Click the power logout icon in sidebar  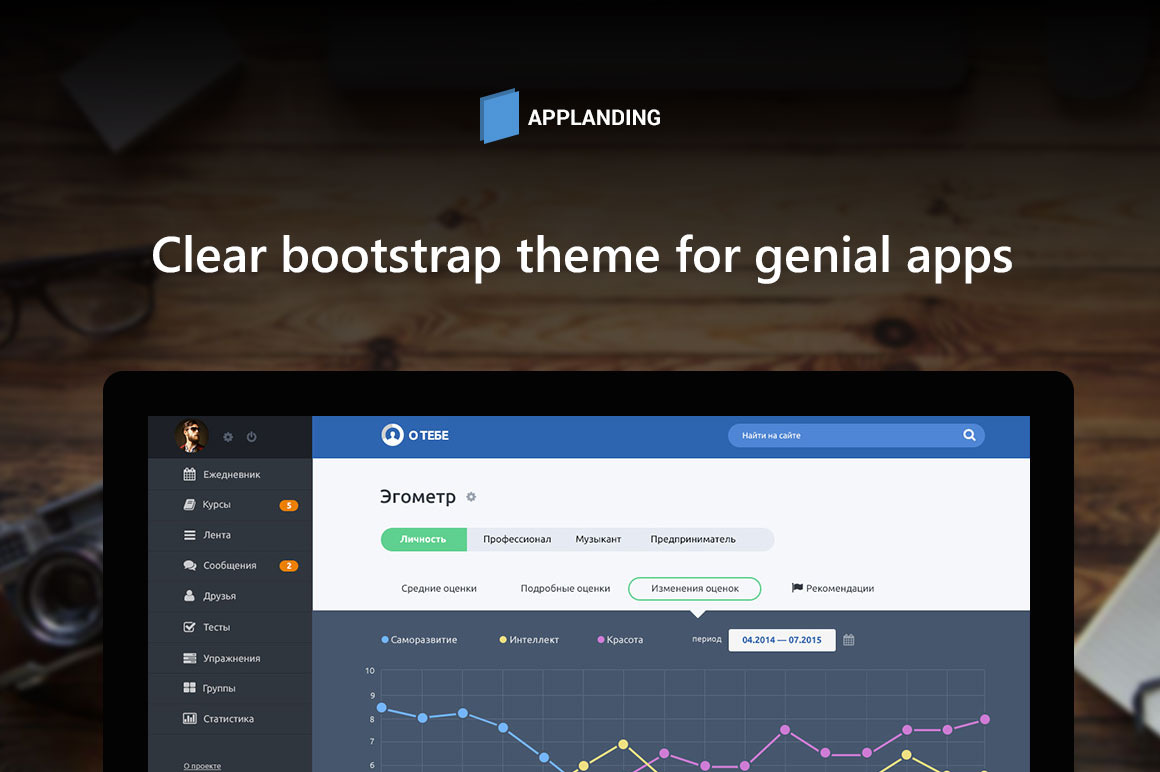click(x=252, y=437)
